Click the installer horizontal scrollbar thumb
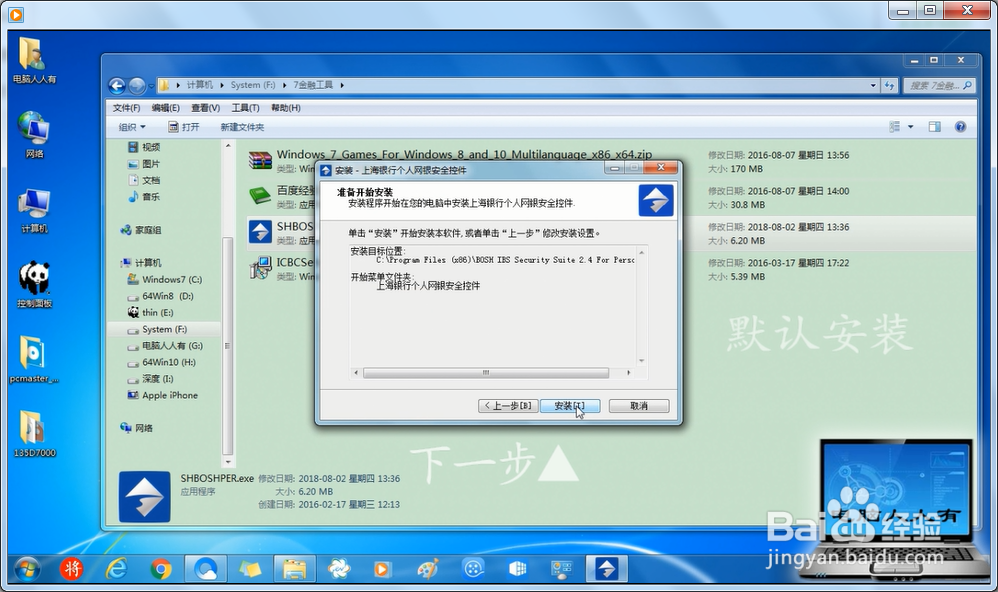The height and width of the screenshot is (592, 998). point(486,372)
